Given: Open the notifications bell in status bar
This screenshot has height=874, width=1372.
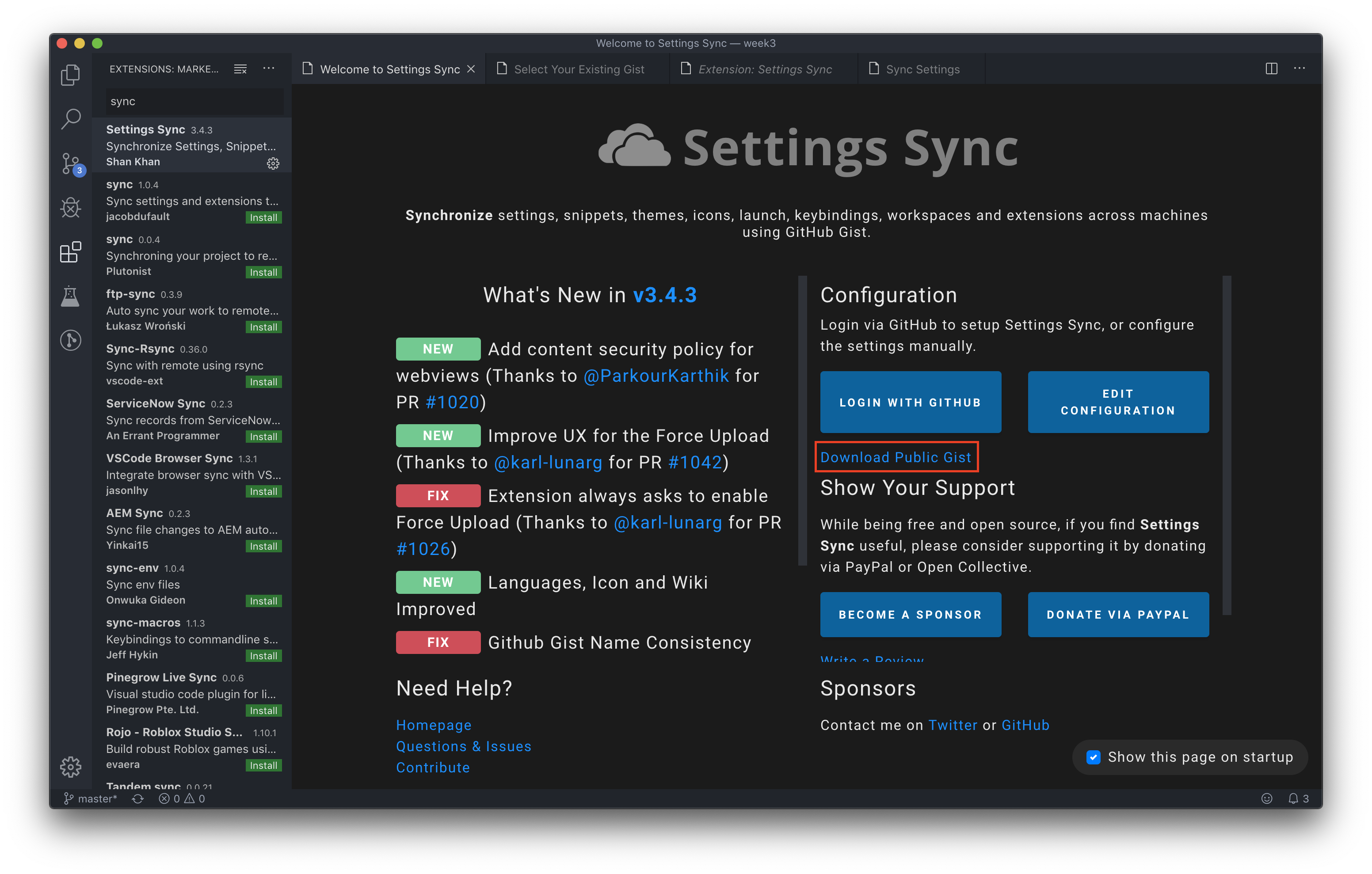Looking at the screenshot, I should pyautogui.click(x=1293, y=798).
